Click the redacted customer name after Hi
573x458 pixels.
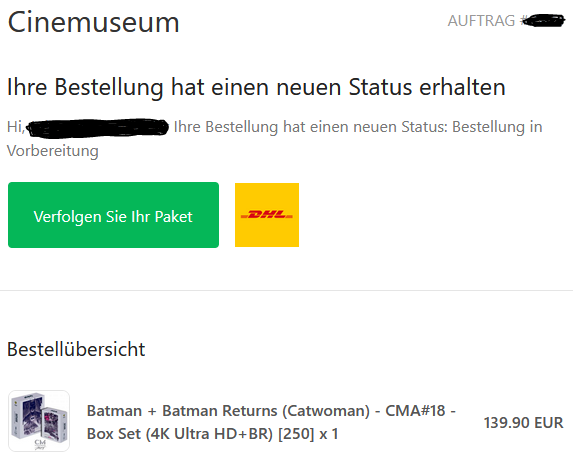click(98, 128)
